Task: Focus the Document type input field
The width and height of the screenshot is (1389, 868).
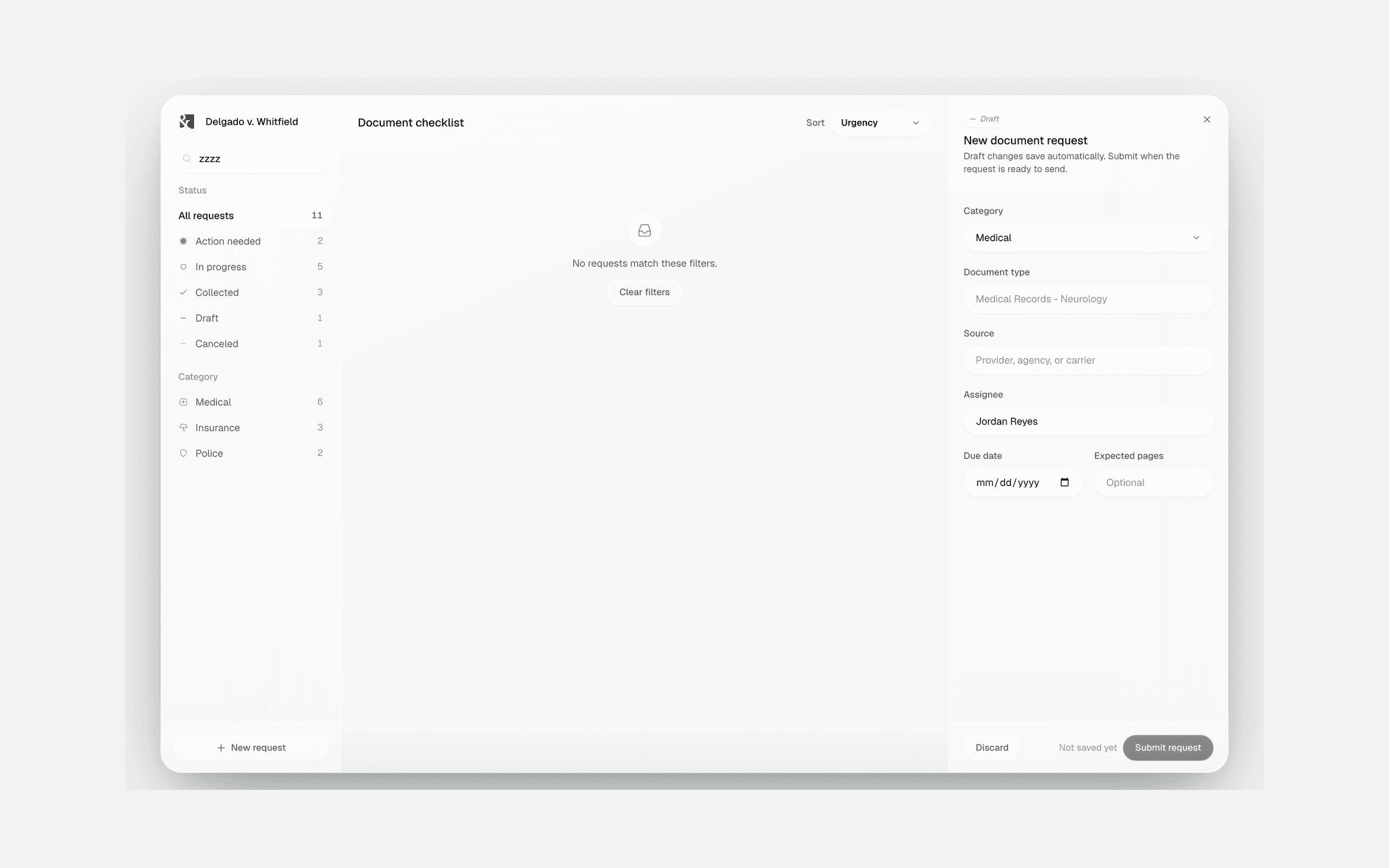Action: 1088,299
